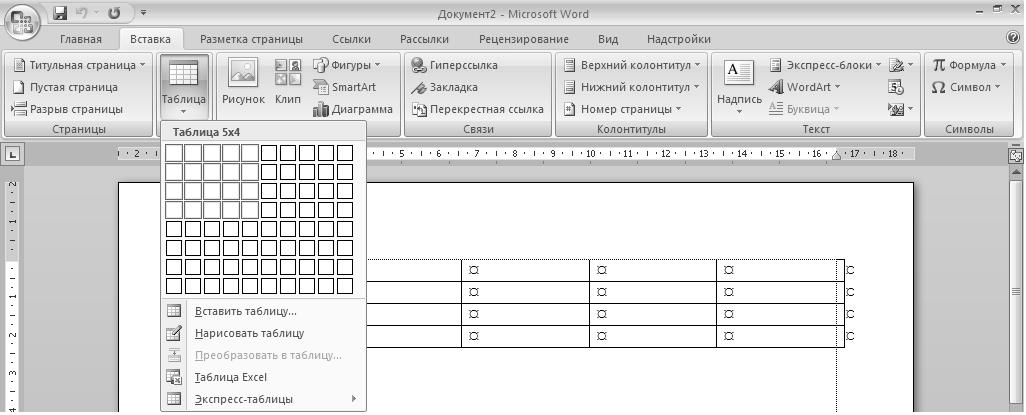Open the Надстройки tab
The width and height of the screenshot is (1026, 415).
[x=679, y=39]
